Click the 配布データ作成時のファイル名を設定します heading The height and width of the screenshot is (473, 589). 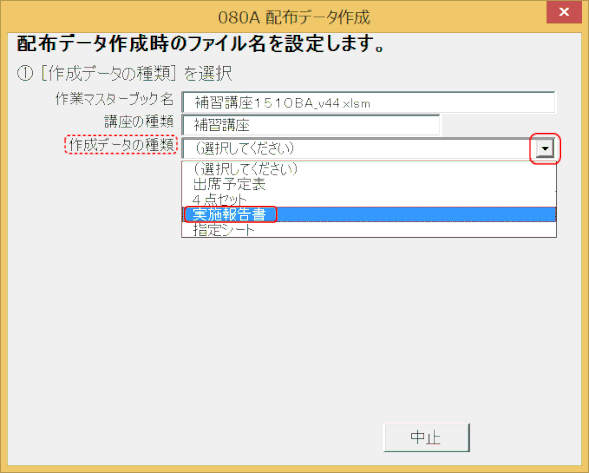tap(201, 44)
